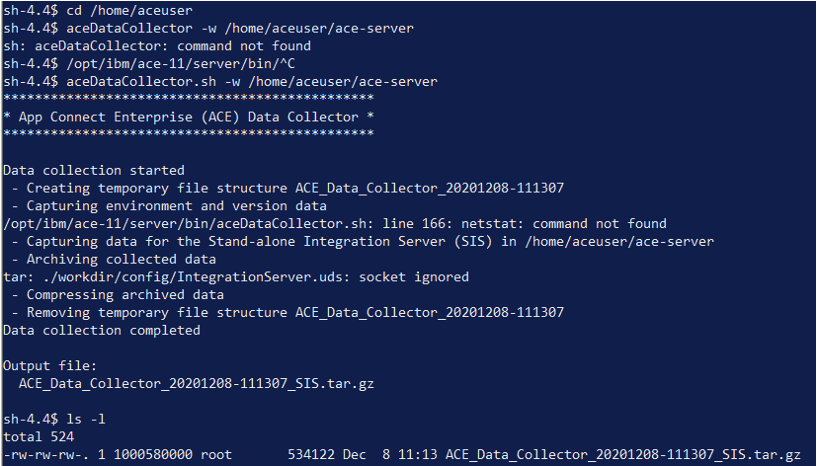Click the 'Data collection started' line
Viewport: 817px width, 466px height.
94,170
